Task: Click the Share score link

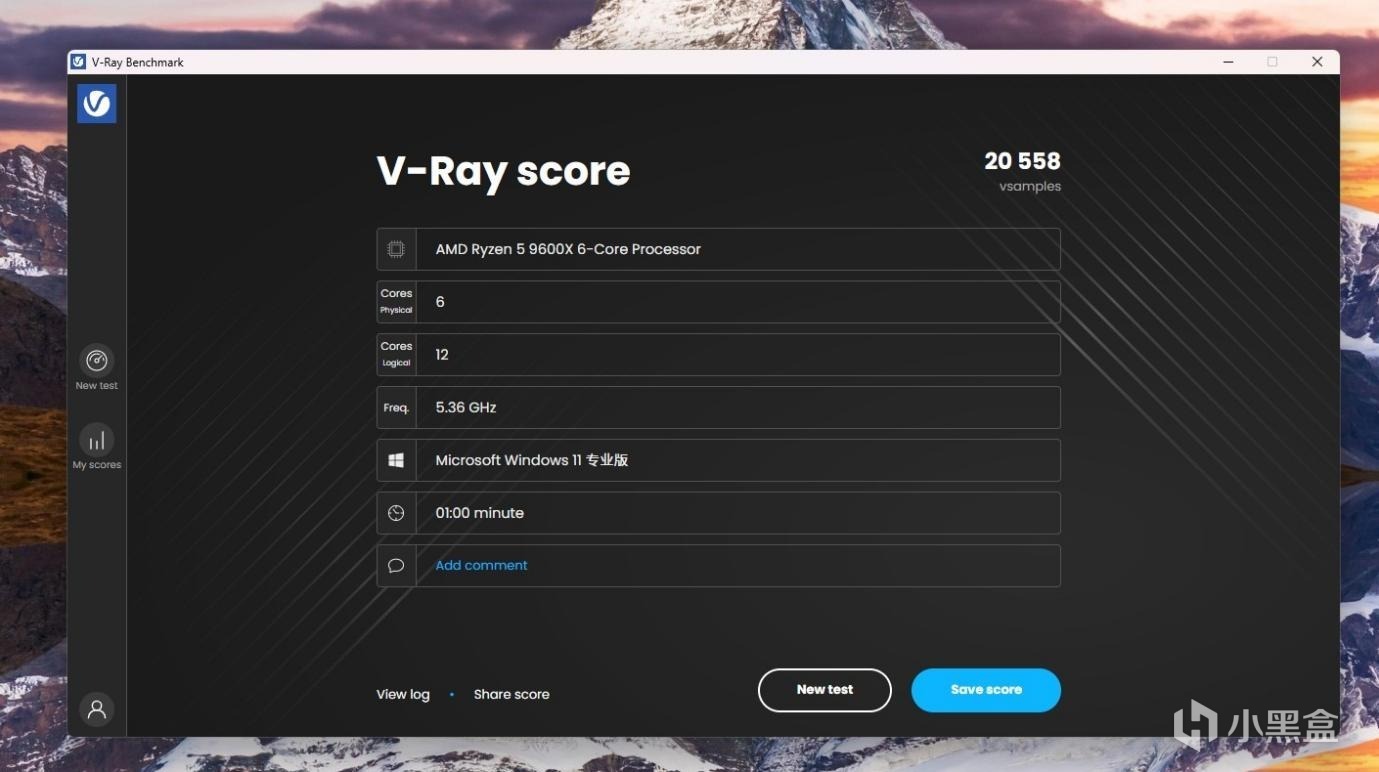Action: coord(511,694)
